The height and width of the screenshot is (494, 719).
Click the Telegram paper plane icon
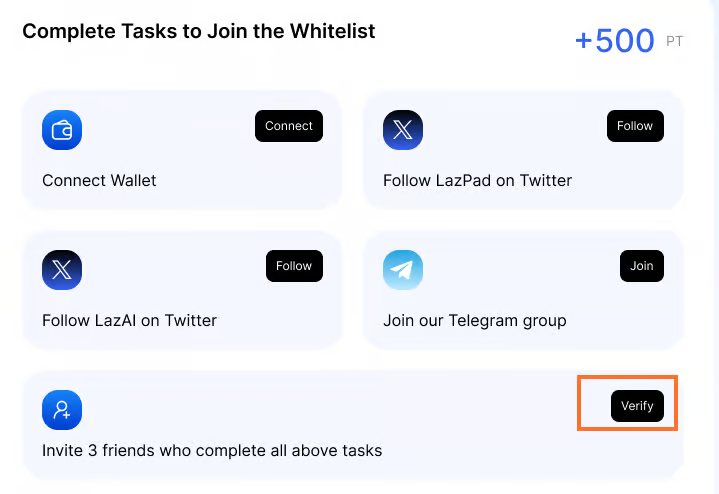tap(403, 270)
